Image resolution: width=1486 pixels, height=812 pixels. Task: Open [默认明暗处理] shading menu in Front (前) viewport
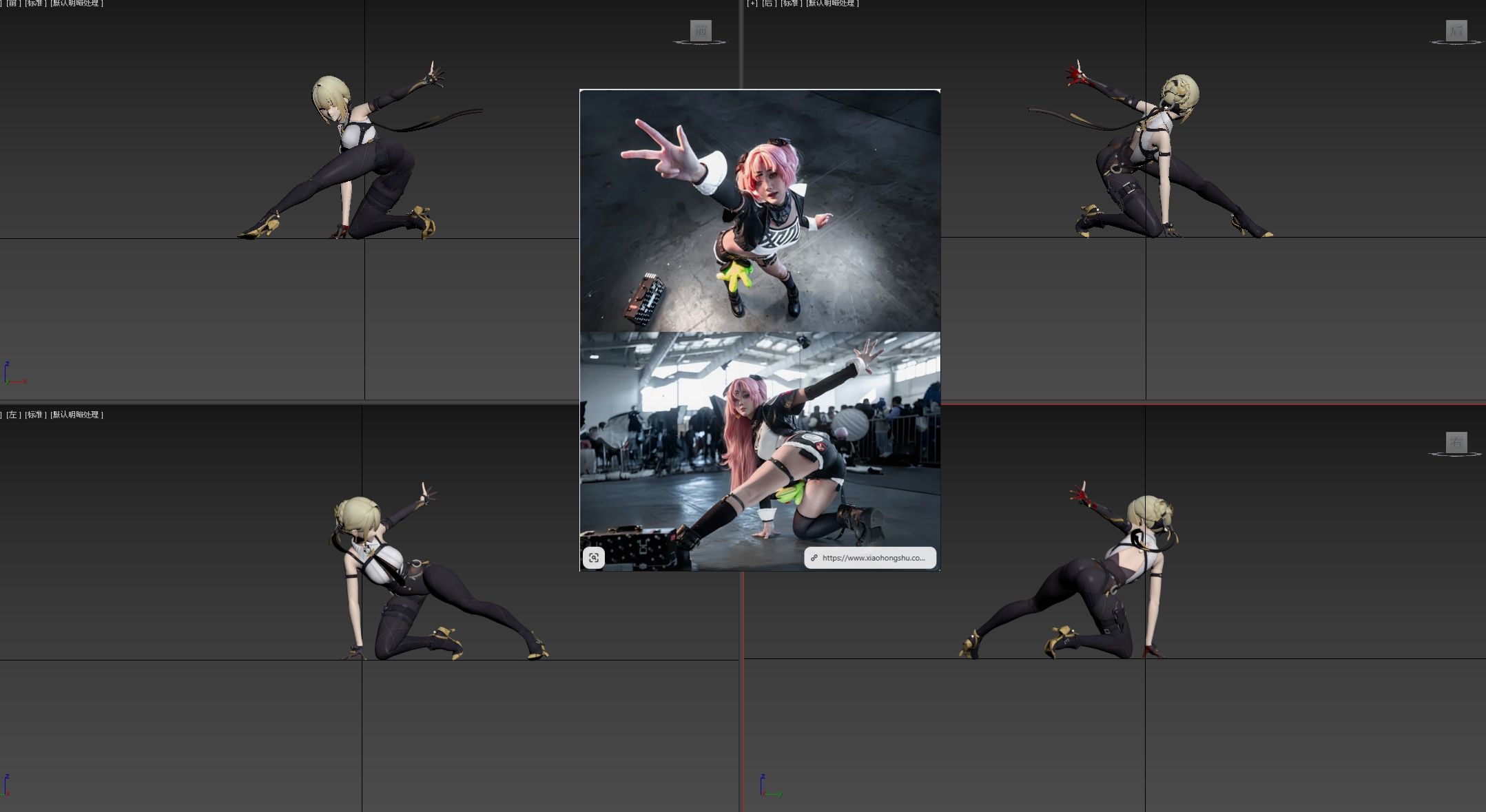point(77,3)
